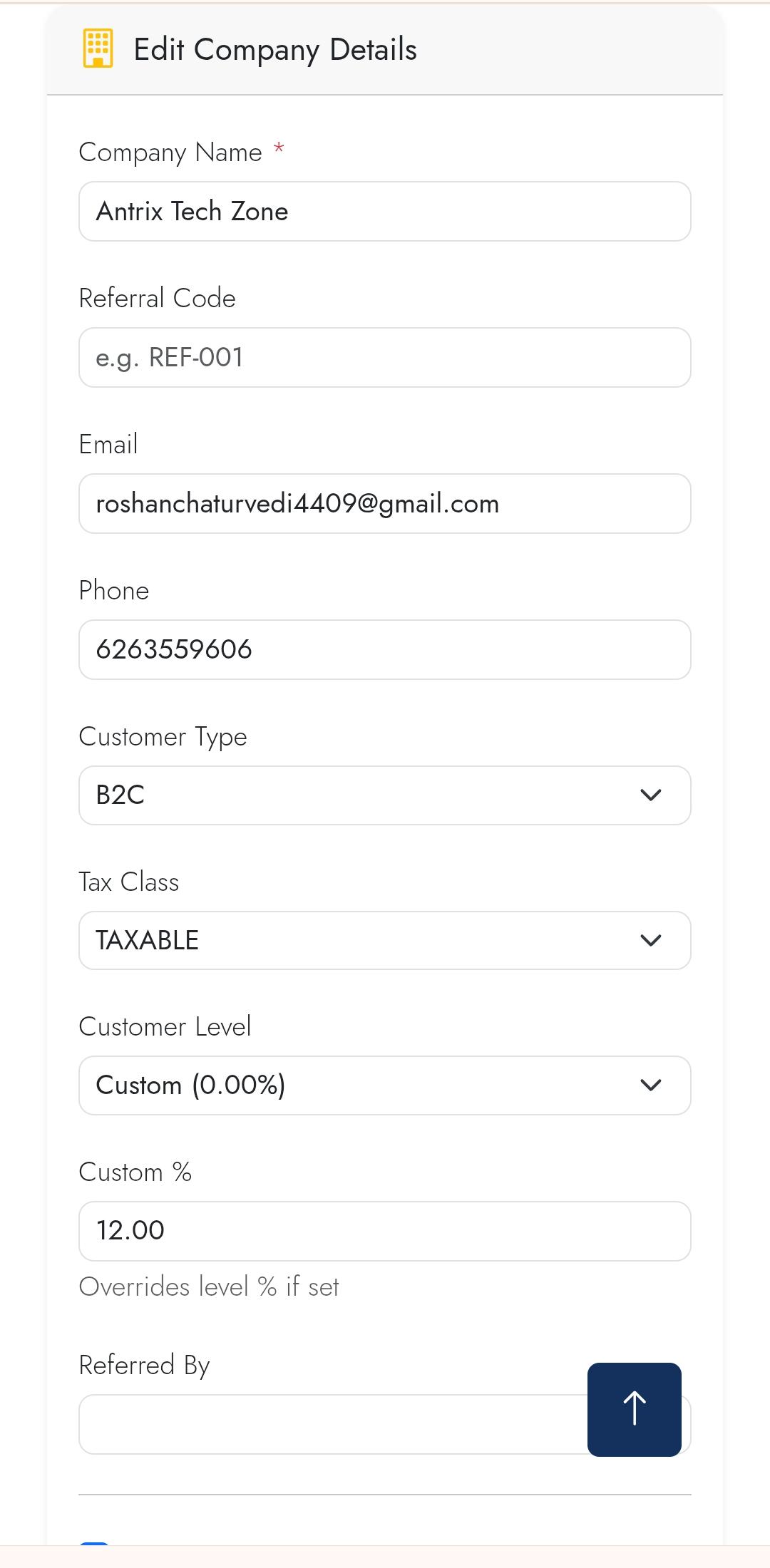
Task: Focus the Custom % input showing 12.00
Action: [x=384, y=1232]
